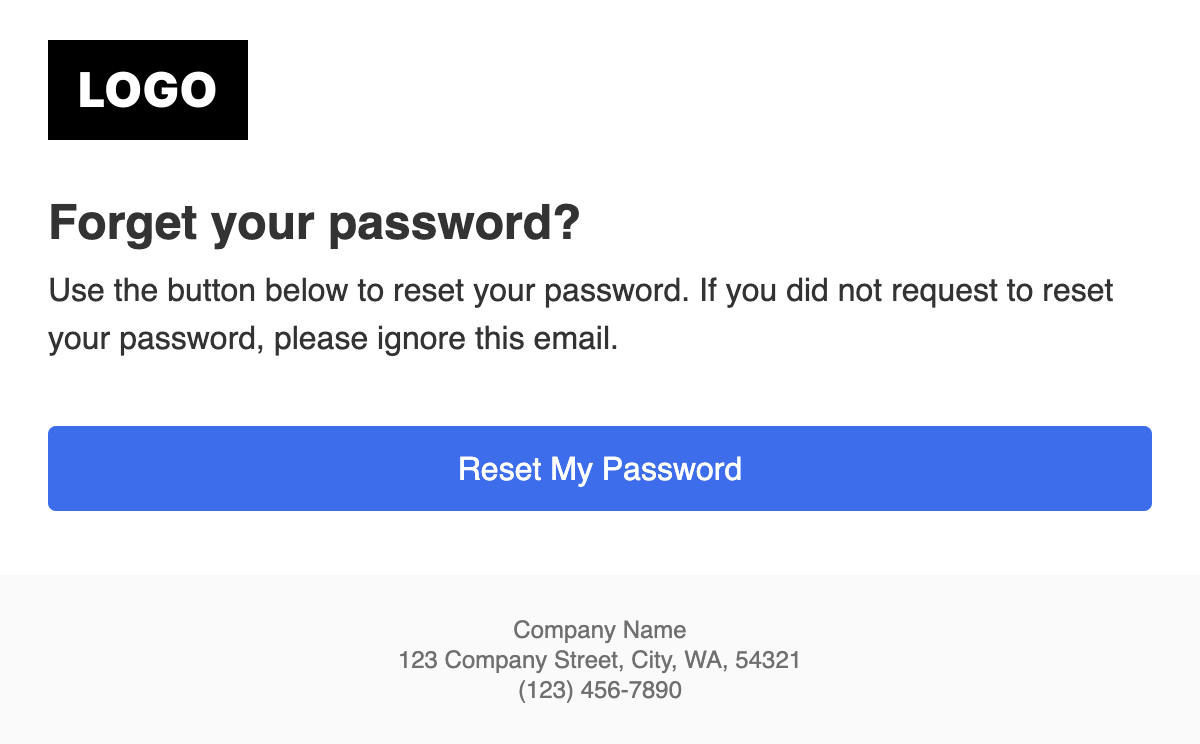The image size is (1200, 744).
Task: Click the "123 Company Street" address text
Action: pos(512,660)
